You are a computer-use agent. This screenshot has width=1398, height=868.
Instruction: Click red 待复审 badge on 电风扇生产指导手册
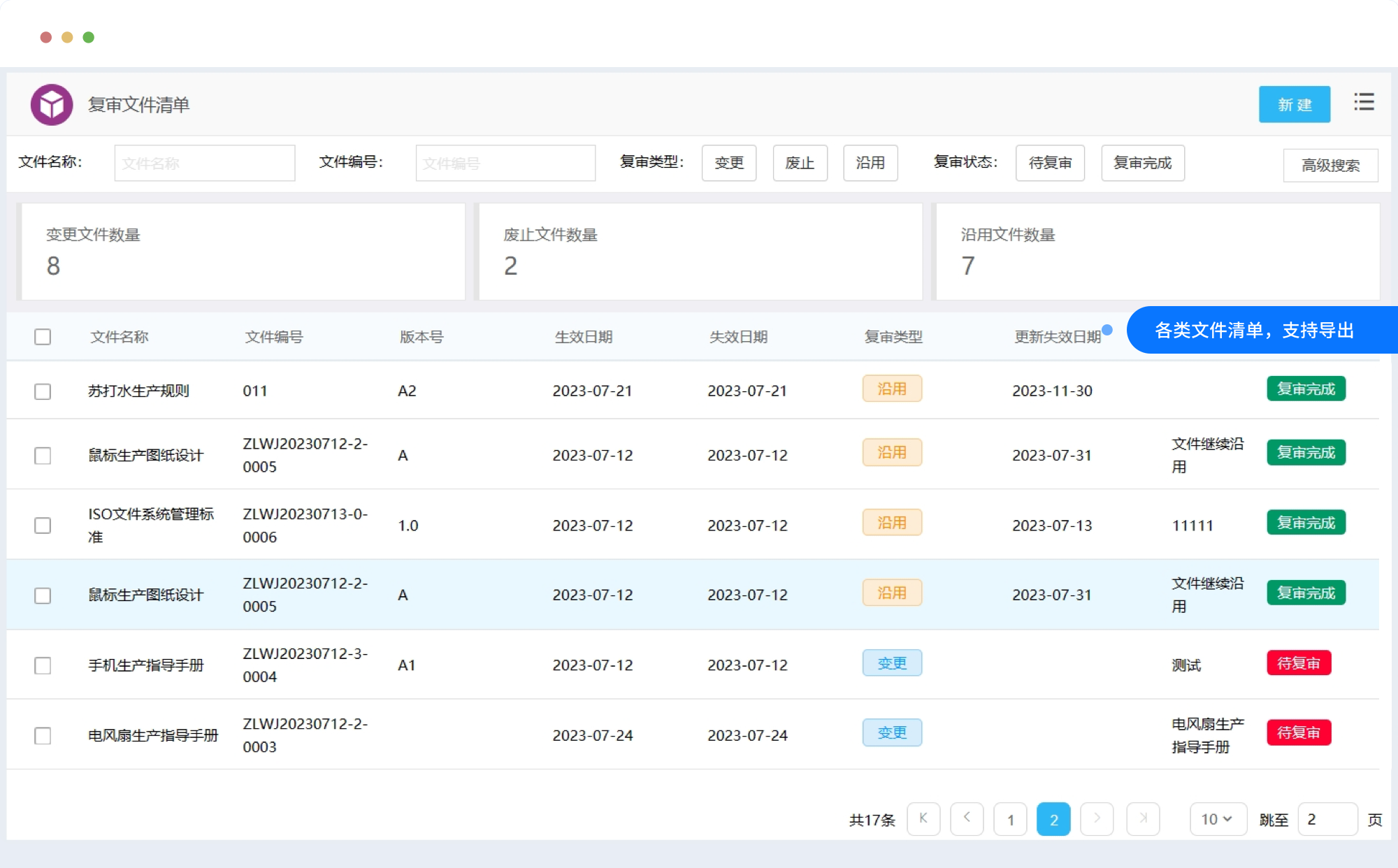[x=1298, y=732]
